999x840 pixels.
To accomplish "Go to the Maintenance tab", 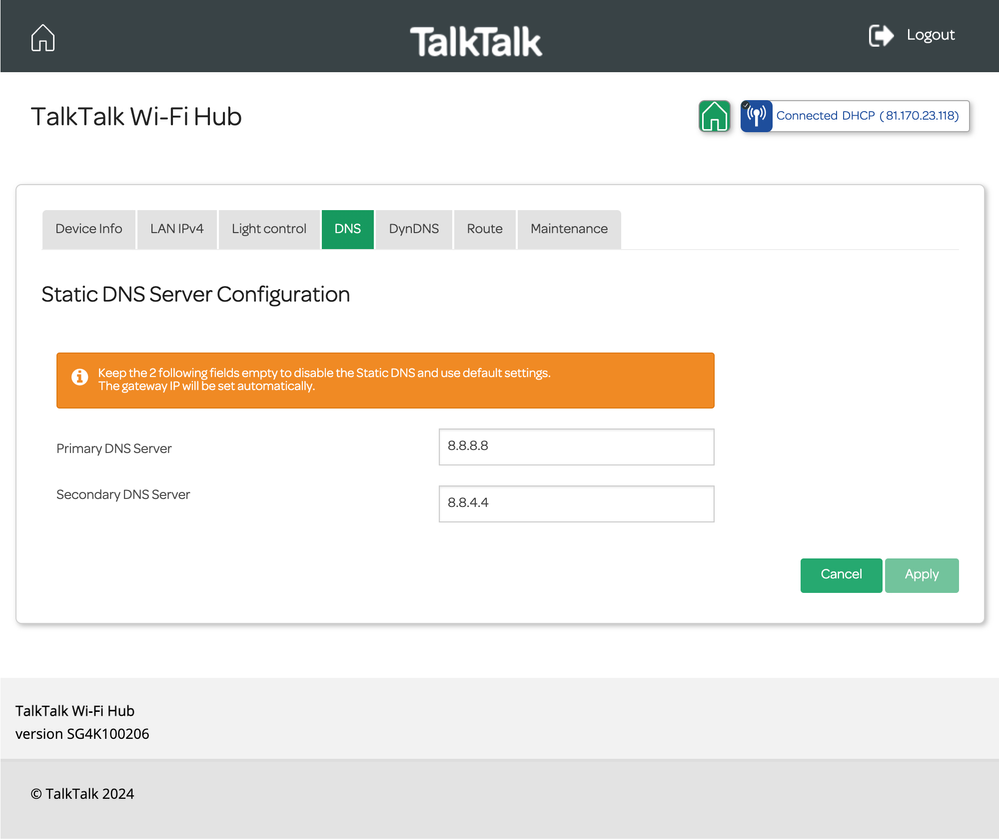I will 569,229.
